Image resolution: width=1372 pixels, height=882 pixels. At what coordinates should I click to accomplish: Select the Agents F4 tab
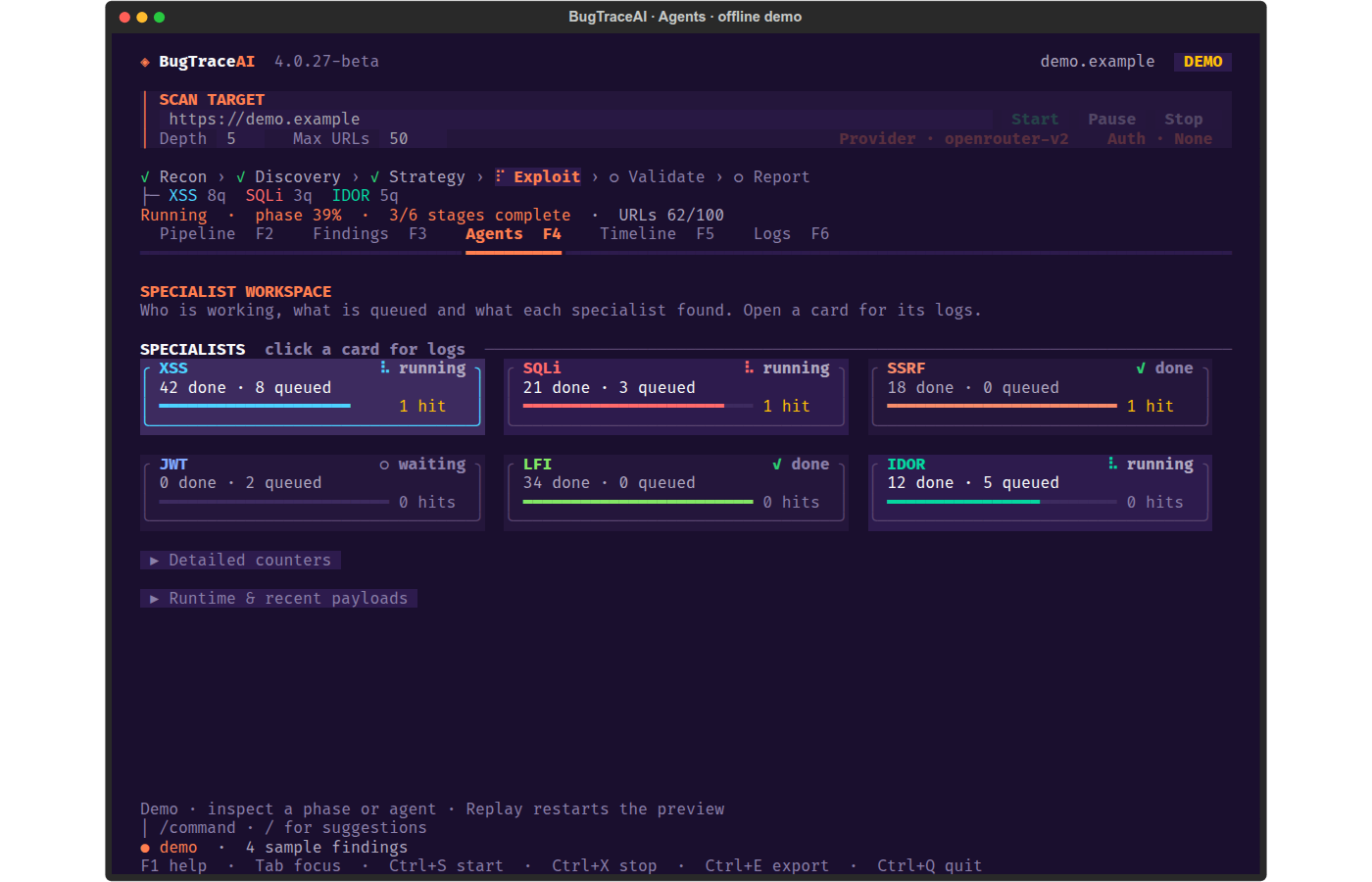[514, 234]
